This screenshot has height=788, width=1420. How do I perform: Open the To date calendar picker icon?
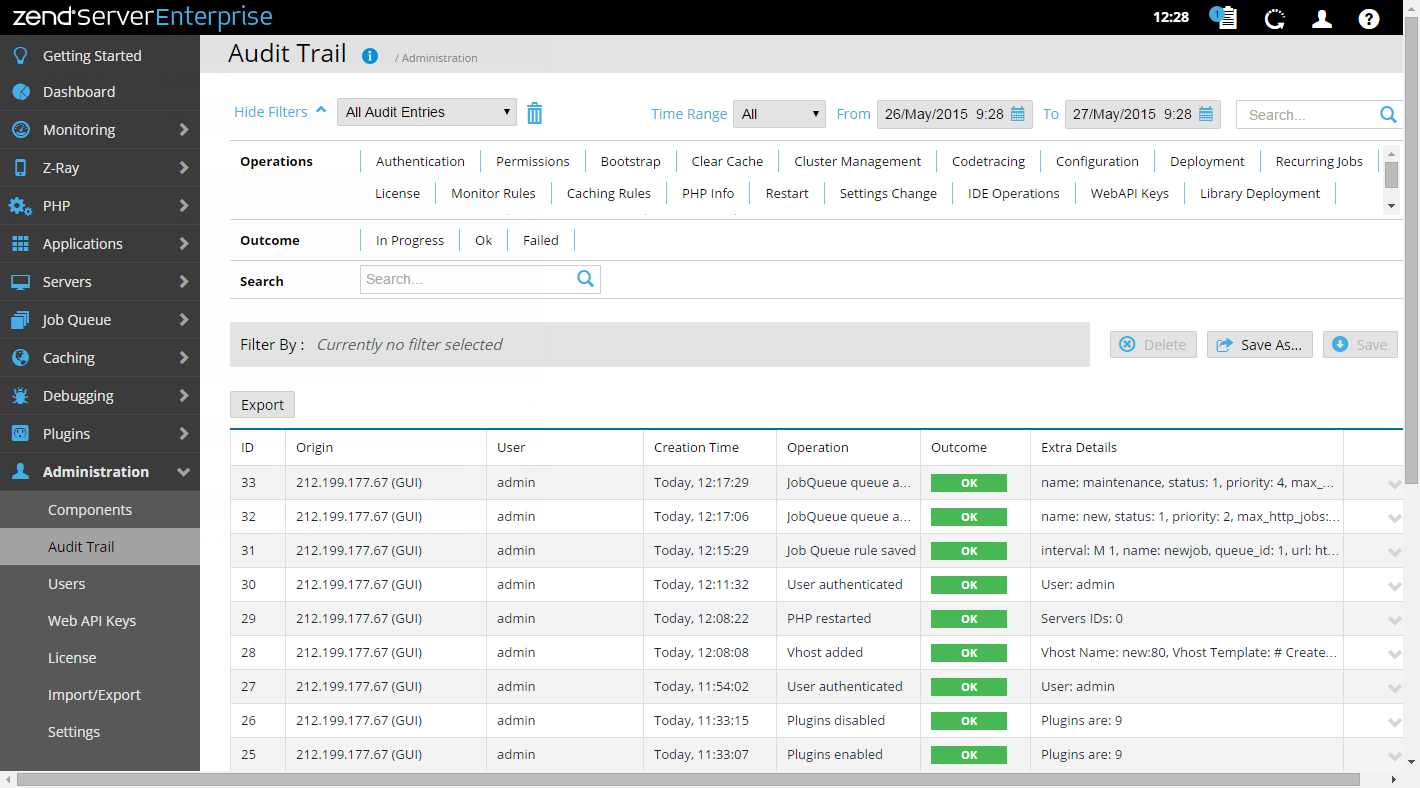coord(1206,114)
